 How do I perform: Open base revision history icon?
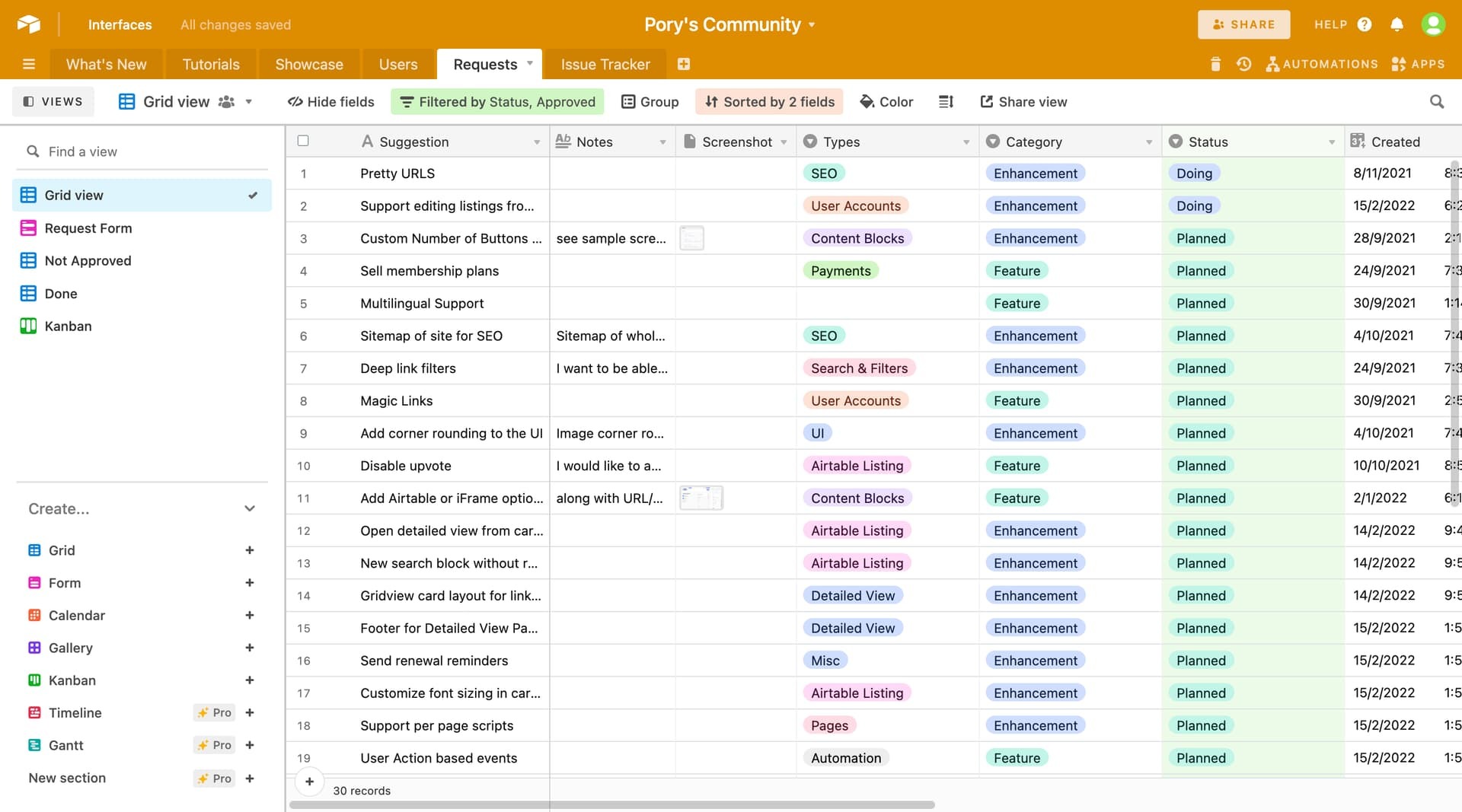1243,65
